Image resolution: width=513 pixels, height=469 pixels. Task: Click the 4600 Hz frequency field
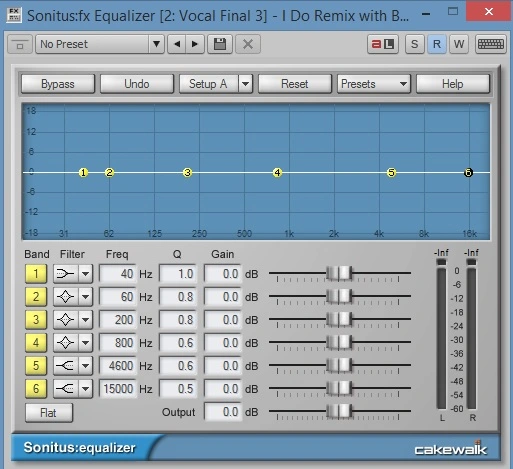(118, 366)
